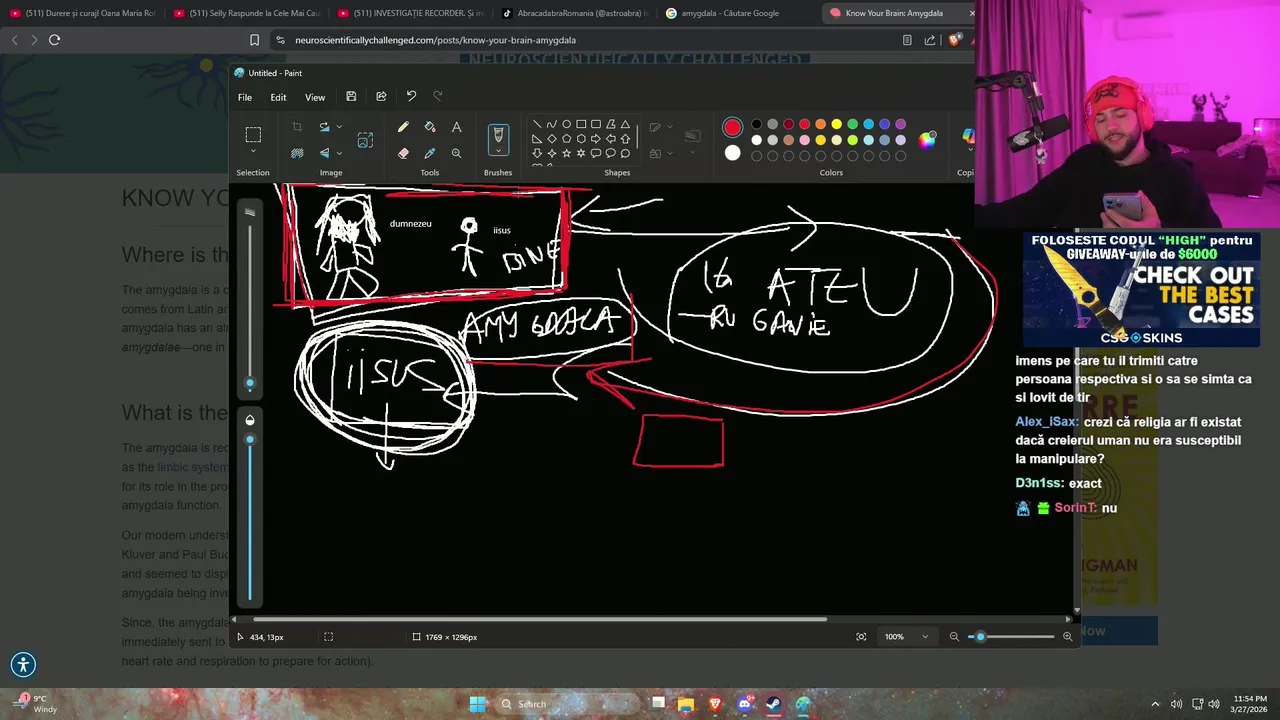Viewport: 1280px width, 720px height.
Task: Select the Oval shape
Action: tap(566, 124)
